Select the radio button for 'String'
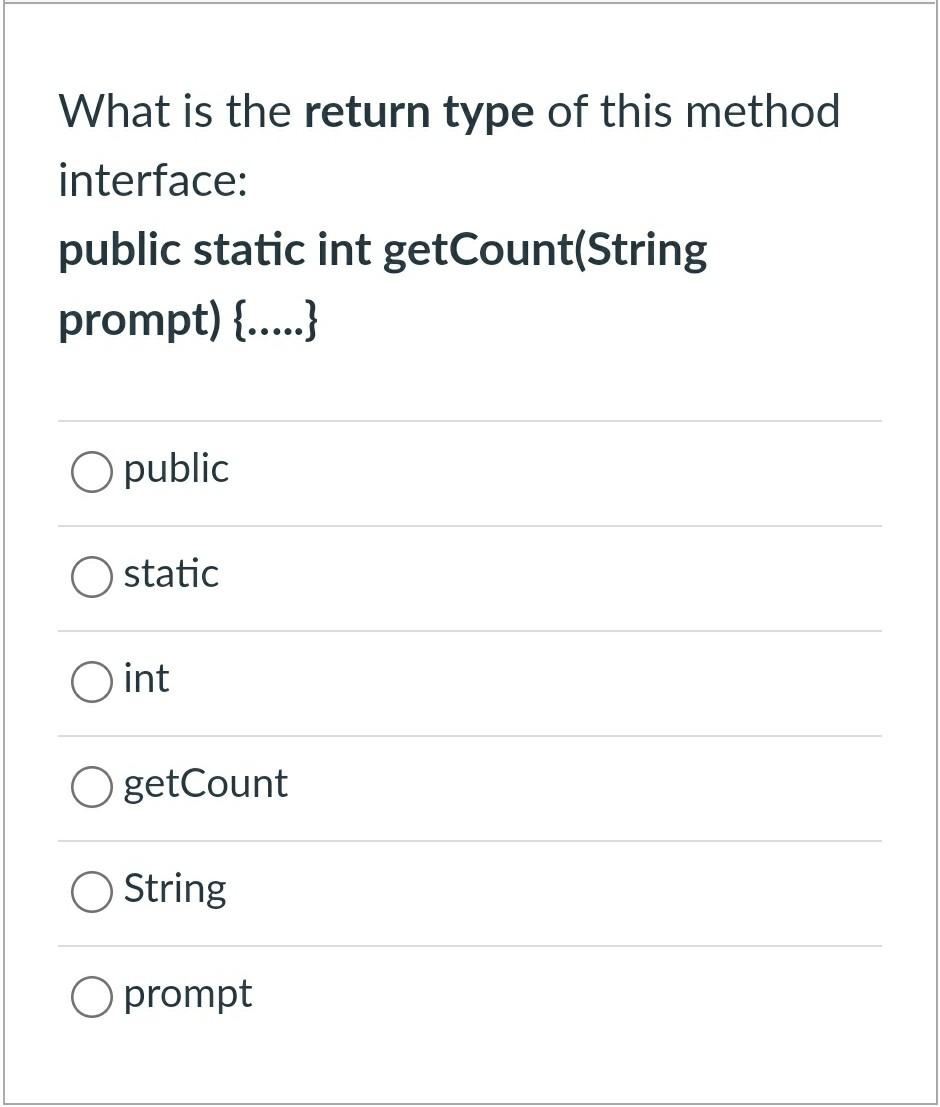This screenshot has width=940, height=1107. 91,891
